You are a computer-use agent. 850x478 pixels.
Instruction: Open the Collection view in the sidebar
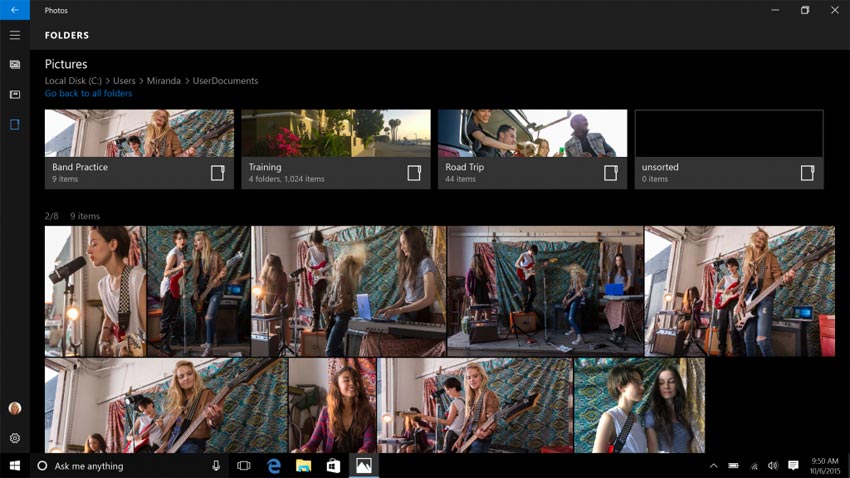[x=14, y=64]
